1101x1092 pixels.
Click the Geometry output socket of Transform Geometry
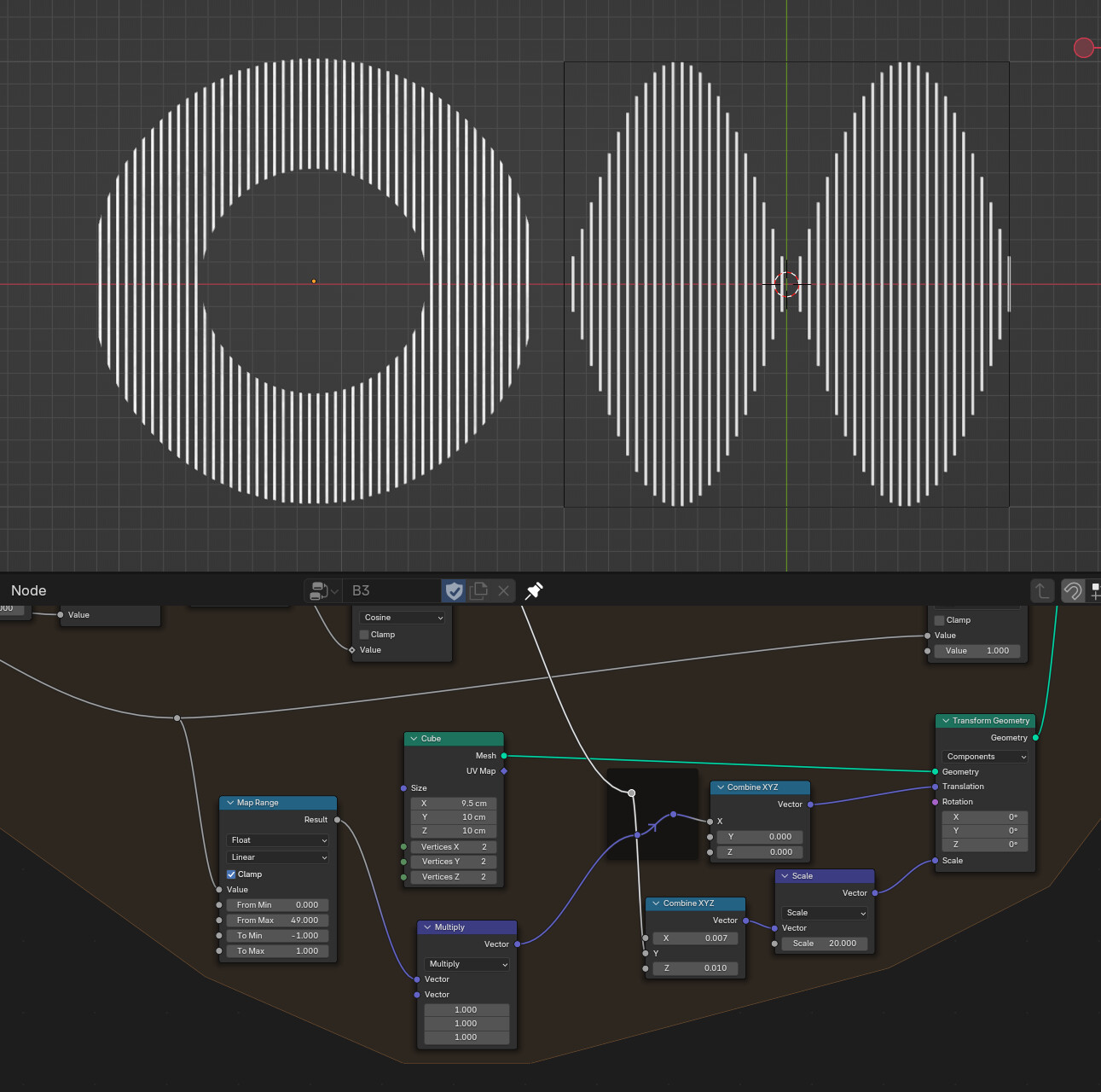tap(1036, 738)
